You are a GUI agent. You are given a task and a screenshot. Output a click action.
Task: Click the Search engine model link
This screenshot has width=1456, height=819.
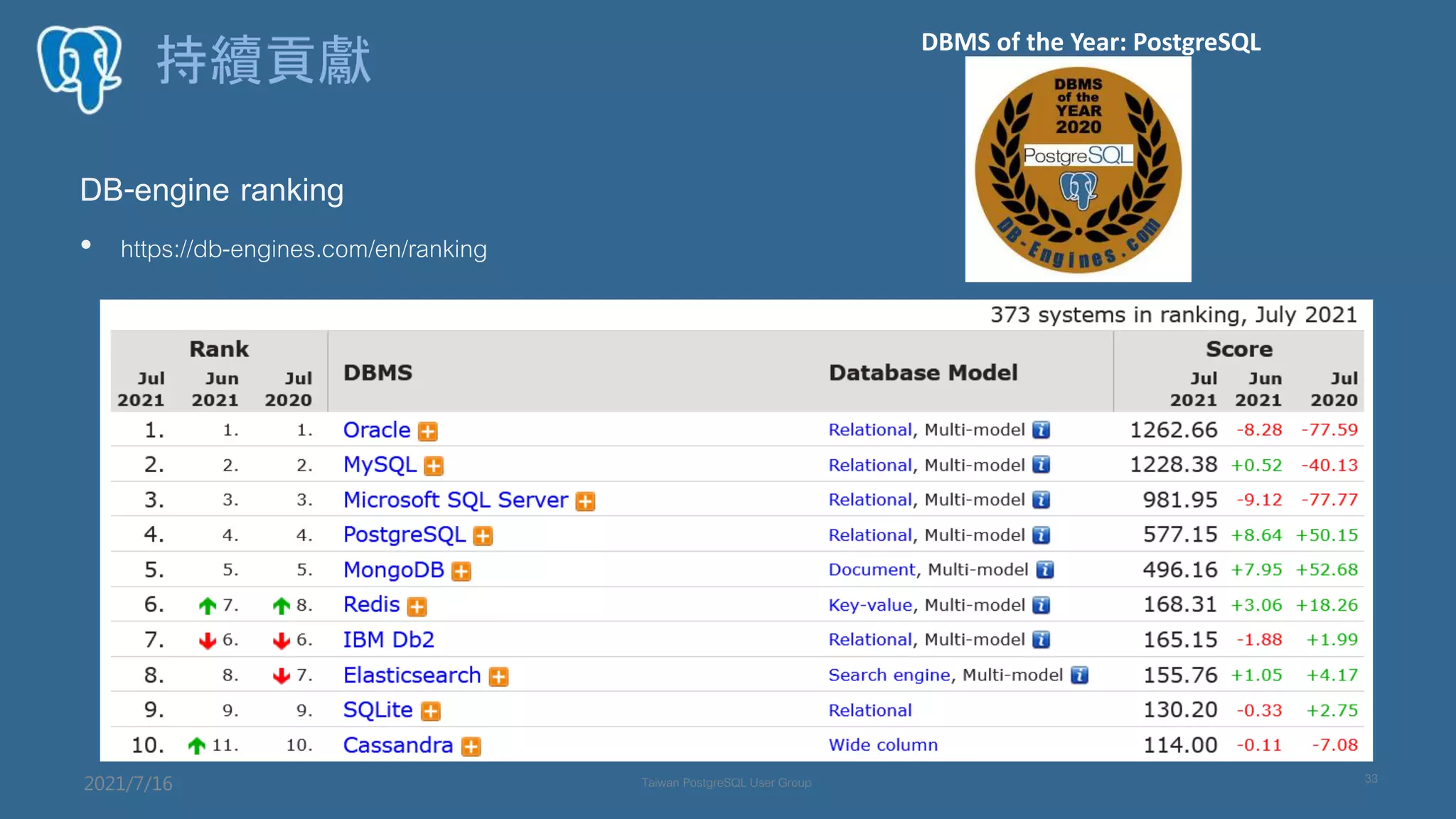coord(889,675)
